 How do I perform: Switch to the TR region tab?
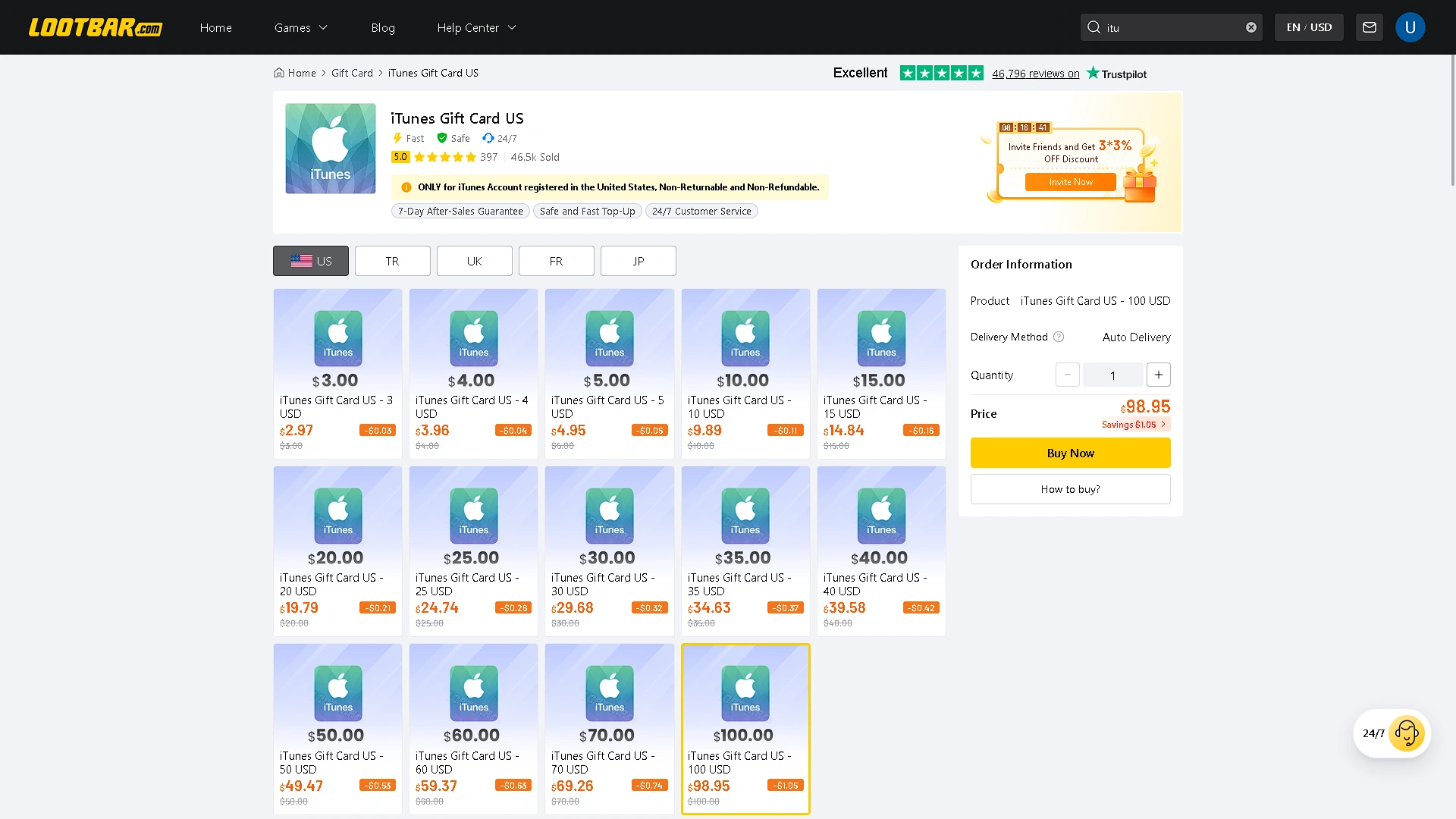(393, 261)
